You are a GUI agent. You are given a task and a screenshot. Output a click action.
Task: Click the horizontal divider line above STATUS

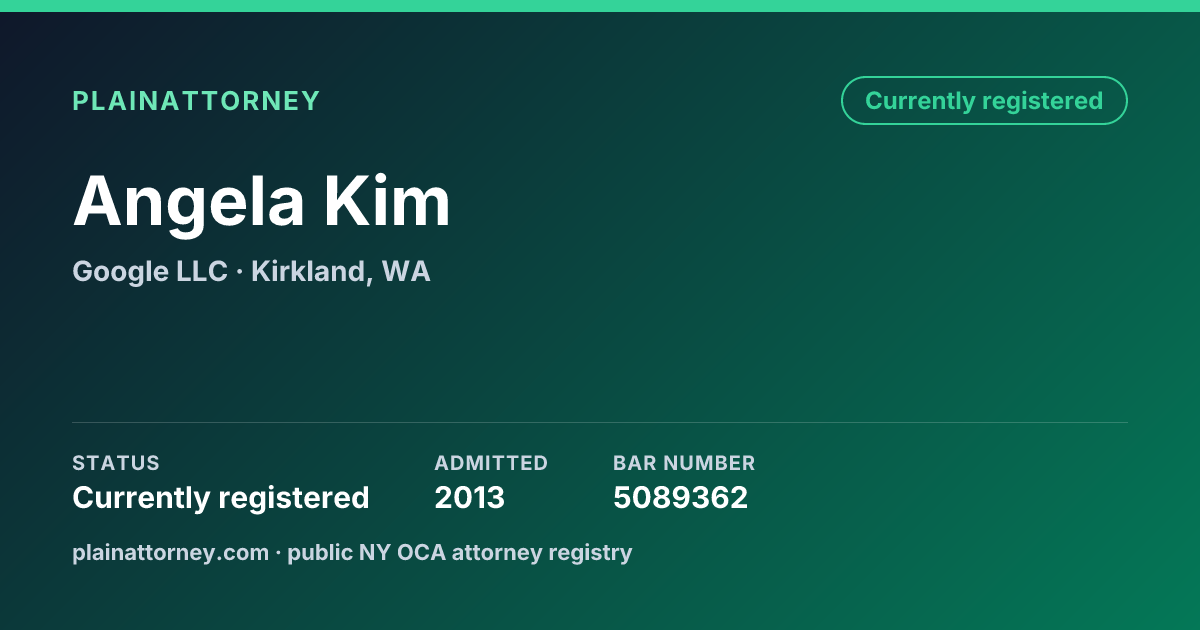pos(600,422)
